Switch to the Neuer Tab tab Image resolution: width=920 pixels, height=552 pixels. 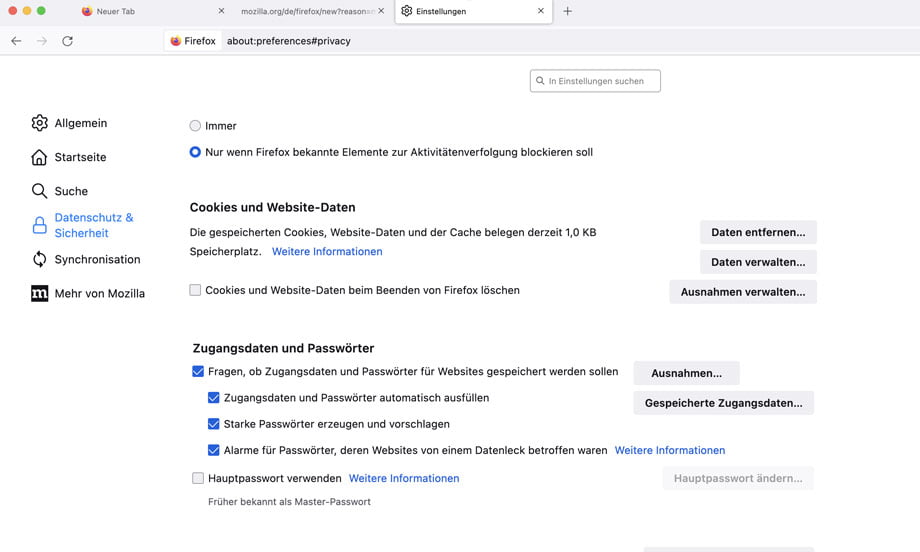140,11
